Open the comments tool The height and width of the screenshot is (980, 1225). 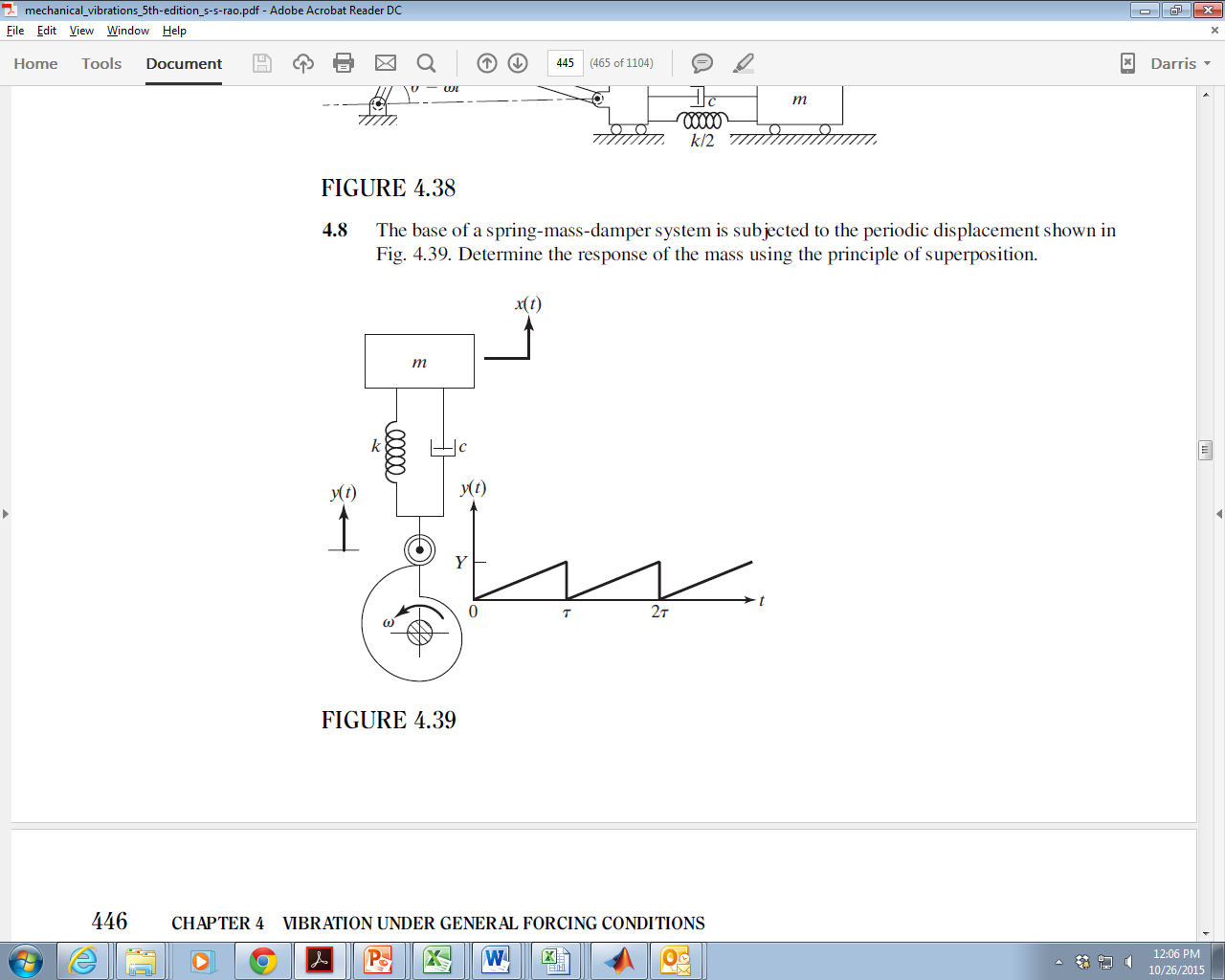click(702, 63)
